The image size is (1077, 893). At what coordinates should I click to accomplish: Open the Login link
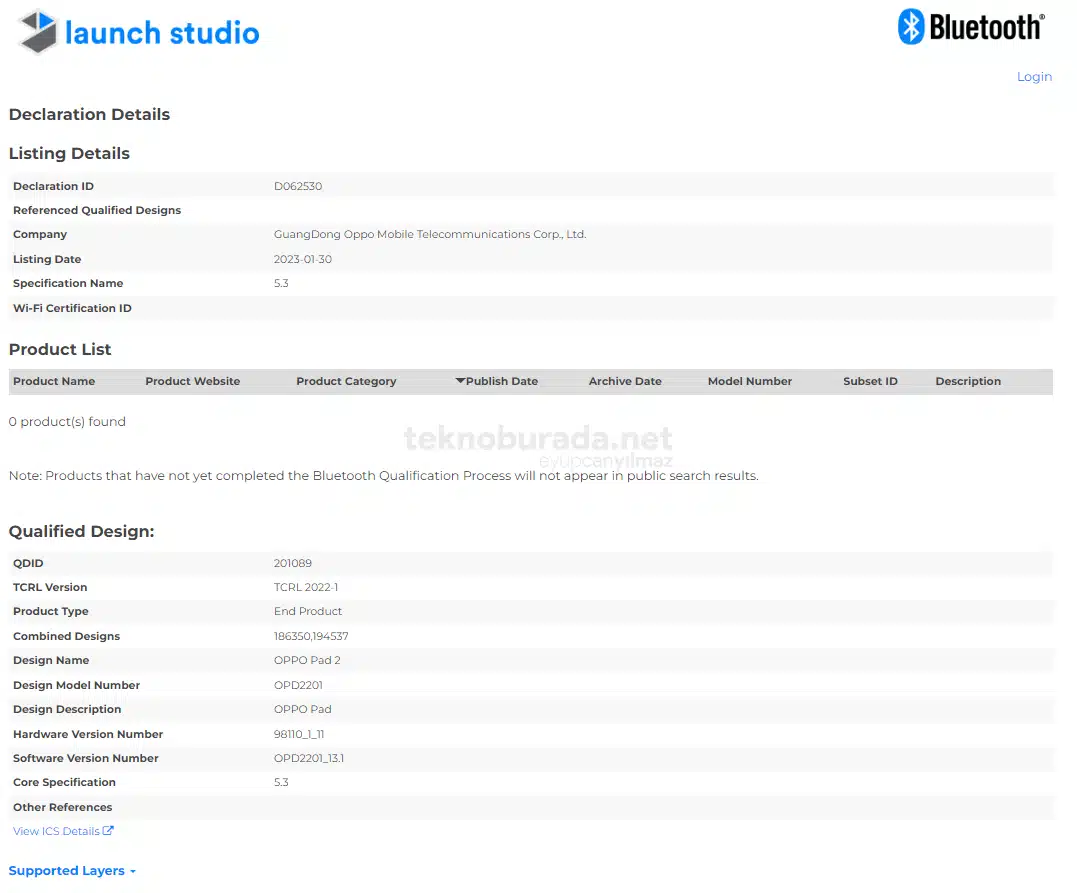[x=1034, y=77]
